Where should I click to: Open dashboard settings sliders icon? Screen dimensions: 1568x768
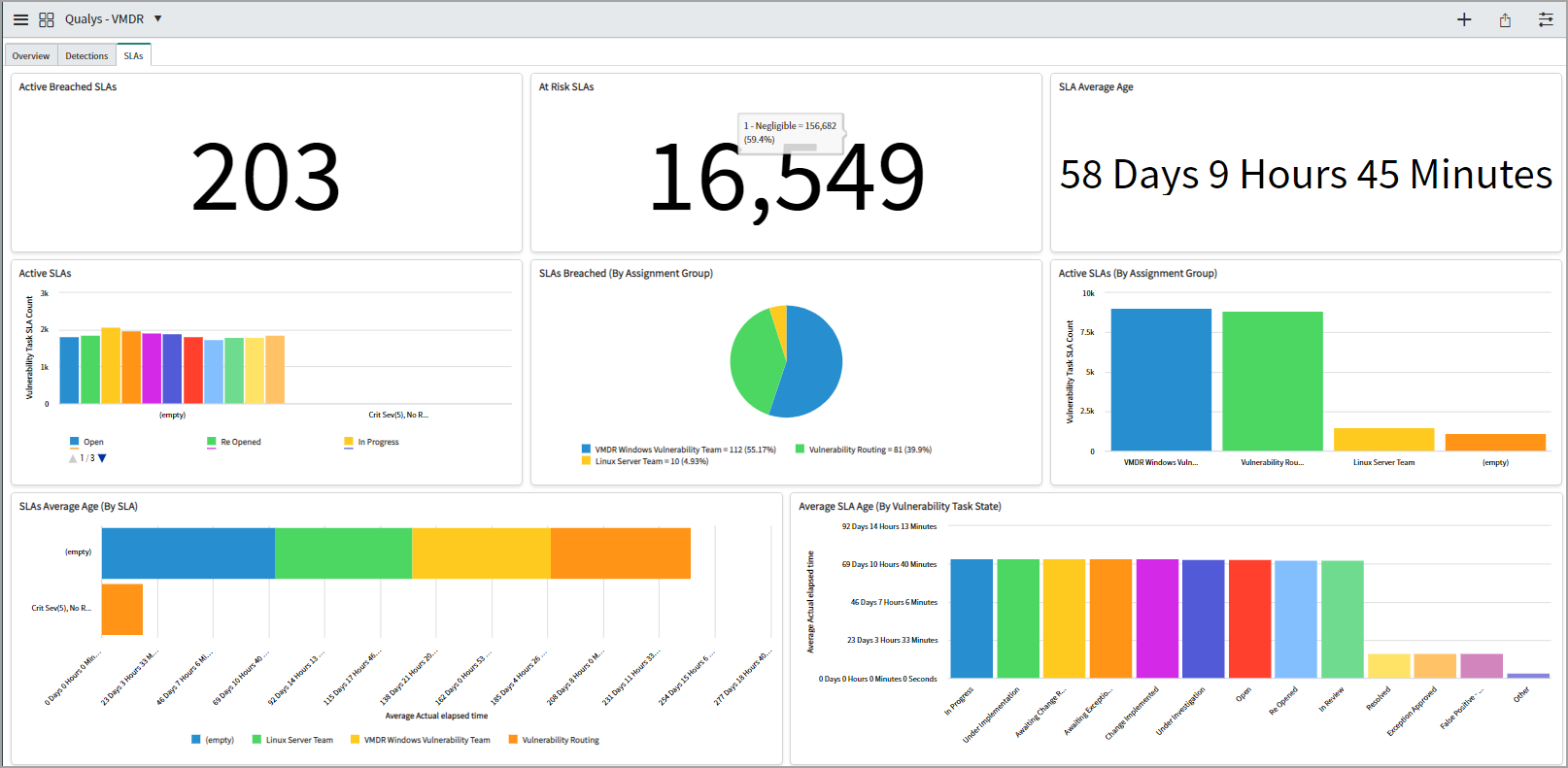1545,19
